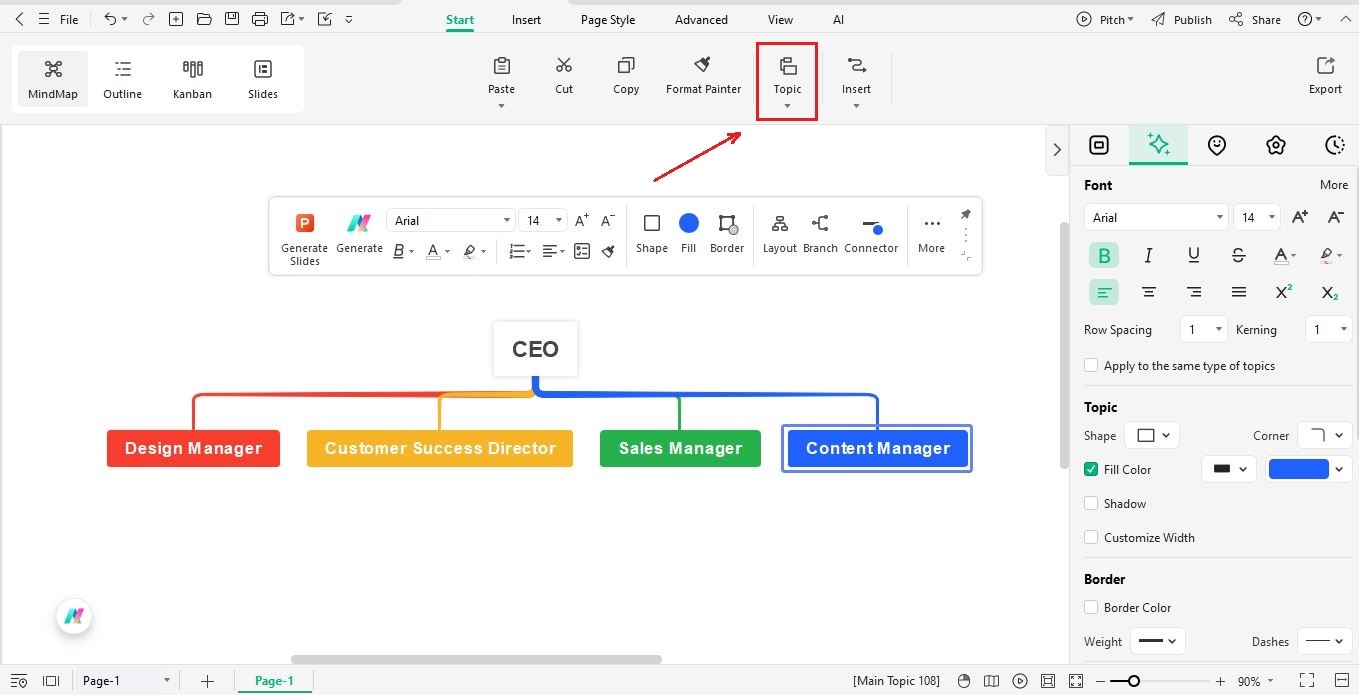Viewport: 1359px width, 695px height.
Task: Open the Format Painter tool
Action: pos(703,75)
